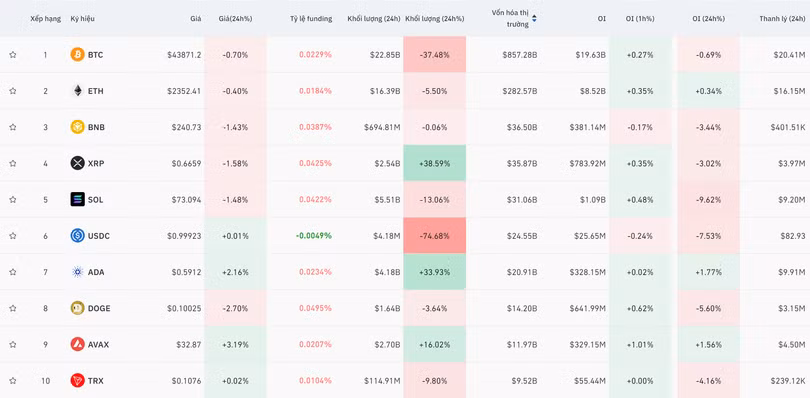Open the BNB symbol link

[x=96, y=127]
